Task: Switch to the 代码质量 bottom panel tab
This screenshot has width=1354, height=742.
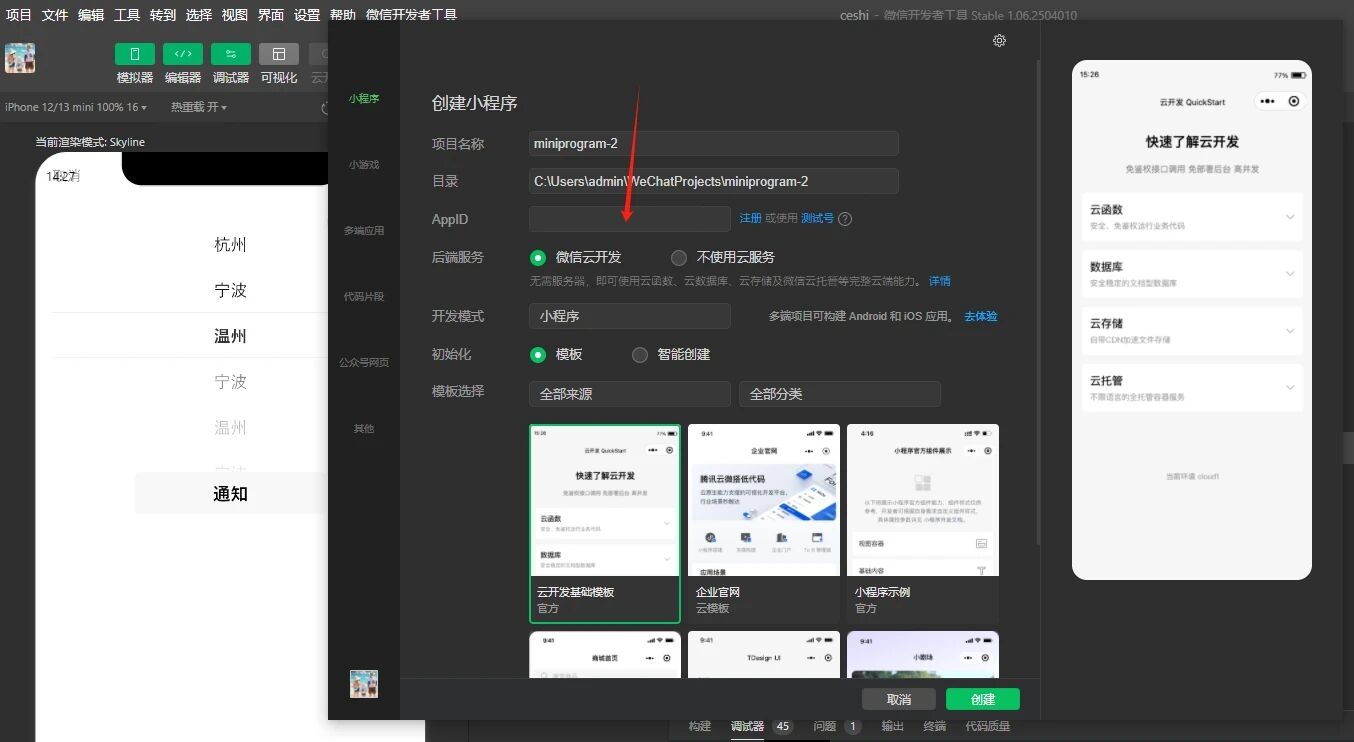Action: click(988, 726)
